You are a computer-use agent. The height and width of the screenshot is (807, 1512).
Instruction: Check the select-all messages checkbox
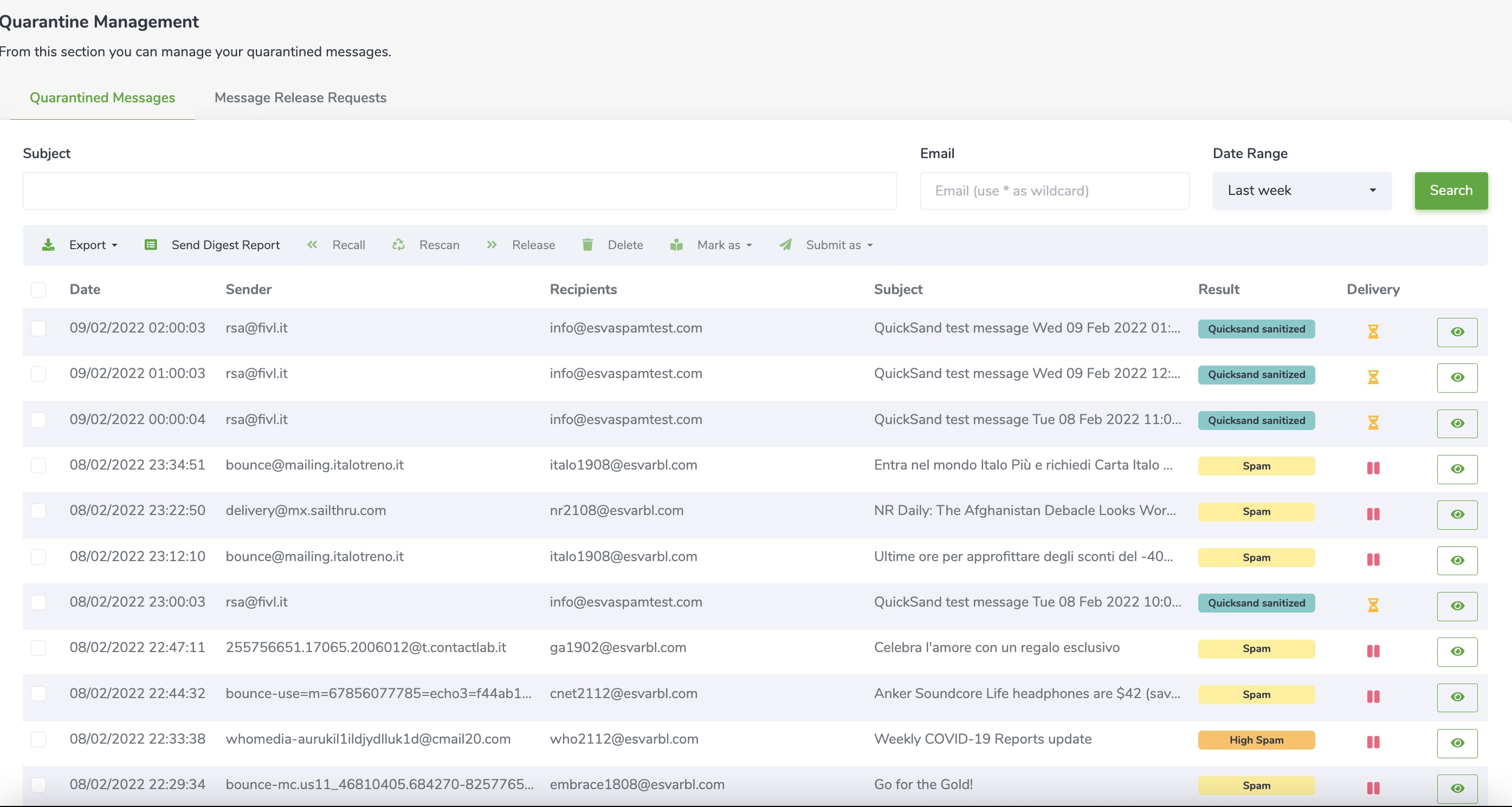coord(38,290)
